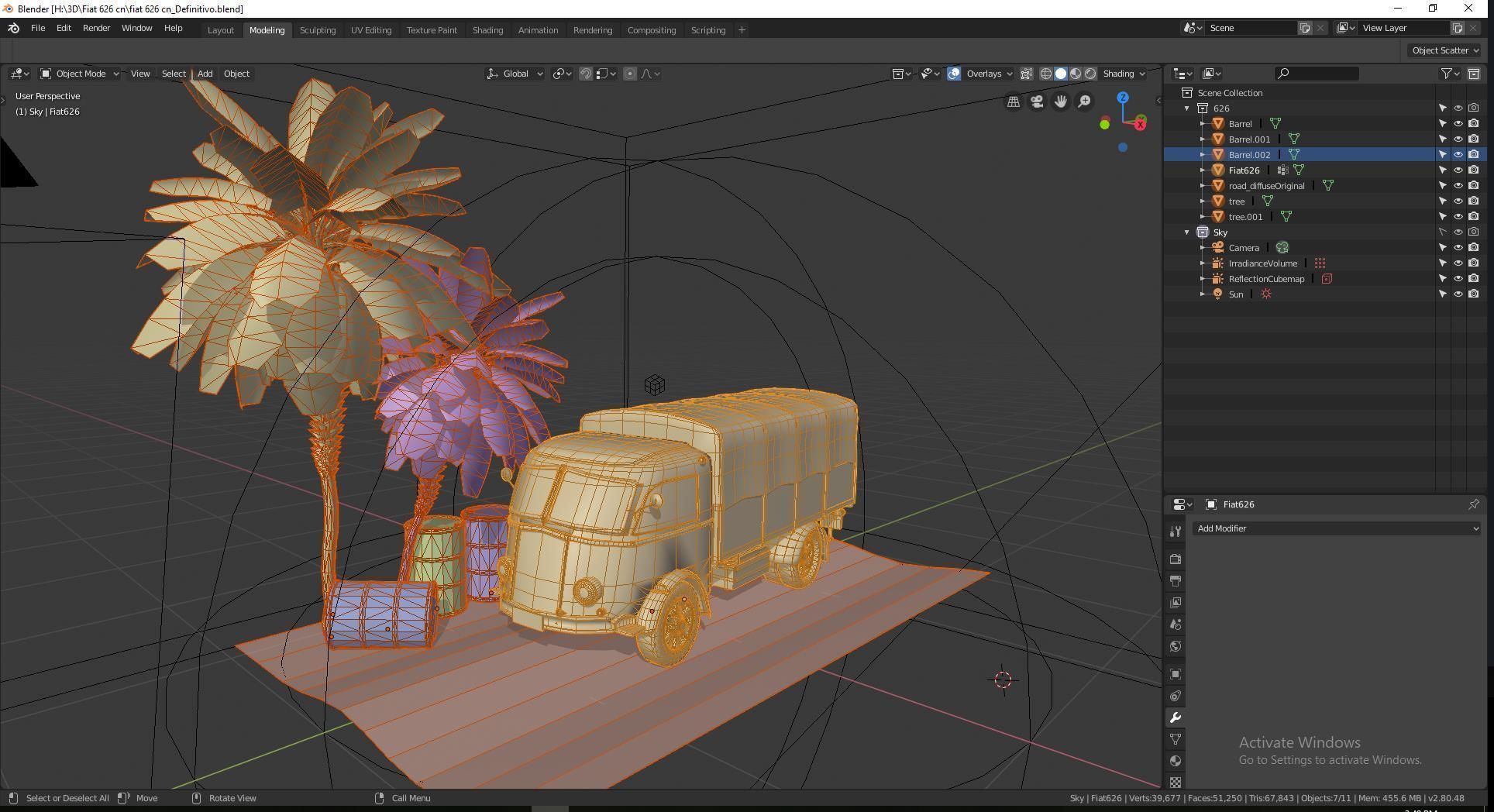Hide the Fiat626 object in viewport
This screenshot has height=812, width=1494.
1458,170
